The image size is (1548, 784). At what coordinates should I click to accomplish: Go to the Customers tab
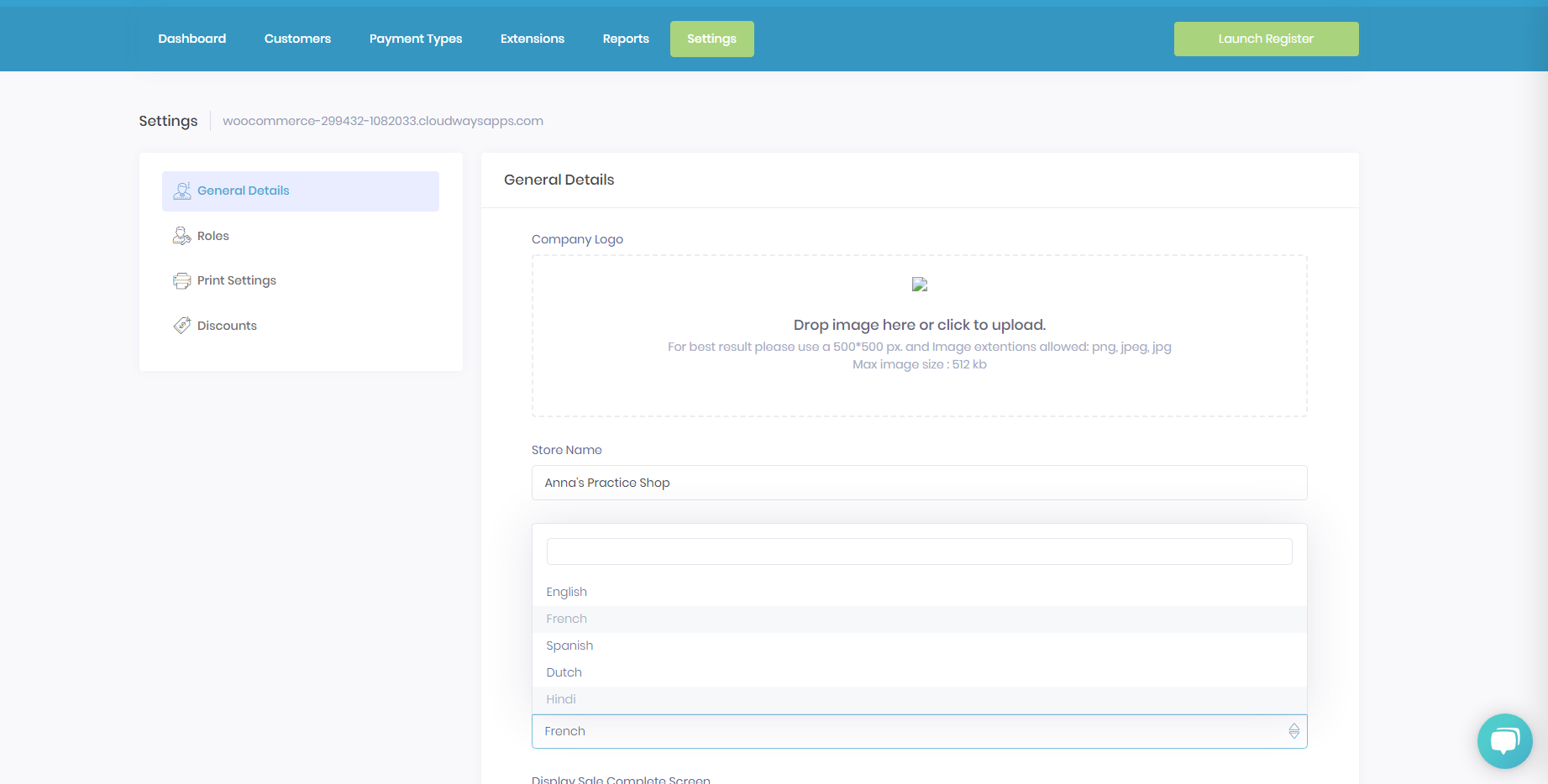(297, 39)
